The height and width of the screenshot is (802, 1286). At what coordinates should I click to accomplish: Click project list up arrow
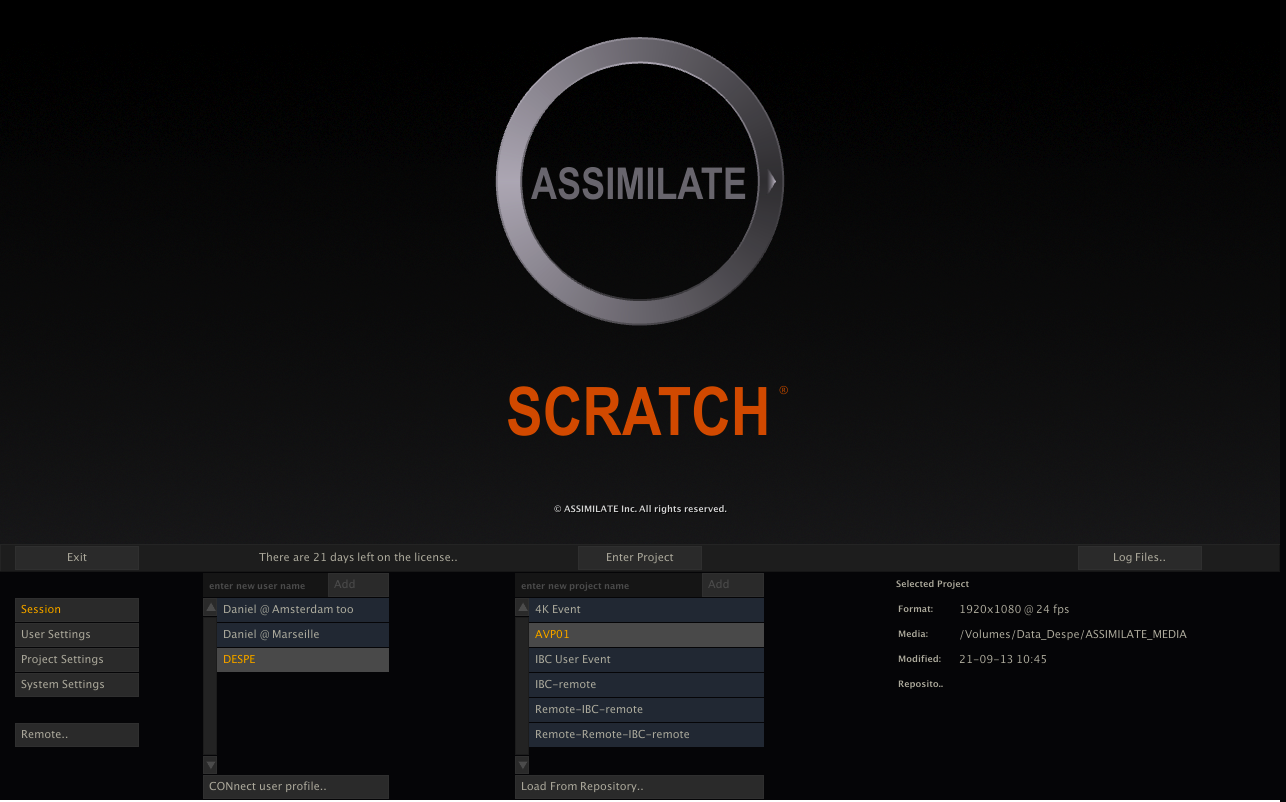[x=522, y=607]
